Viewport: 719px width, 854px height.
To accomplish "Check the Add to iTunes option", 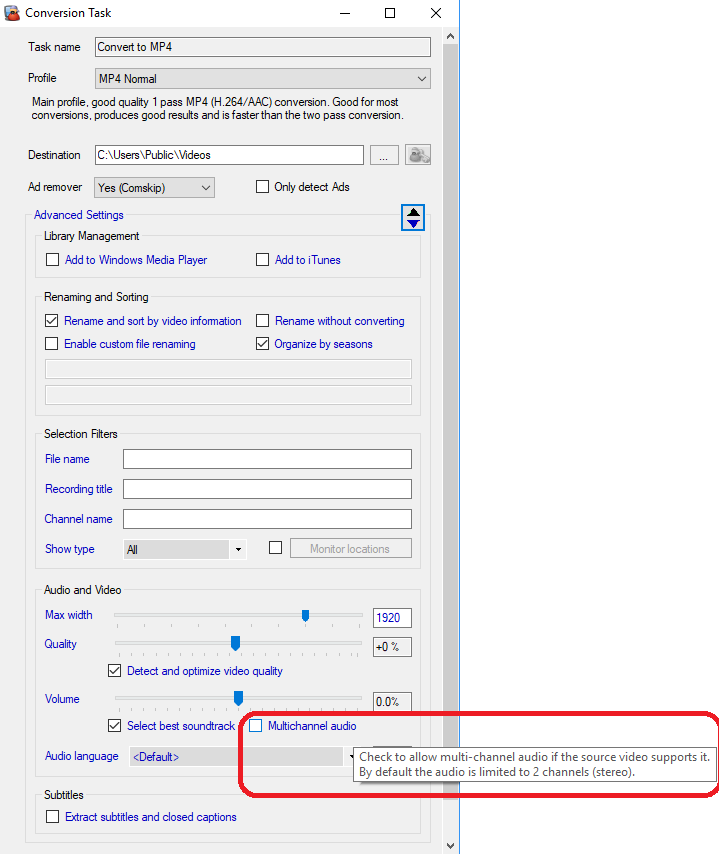I will coord(263,260).
